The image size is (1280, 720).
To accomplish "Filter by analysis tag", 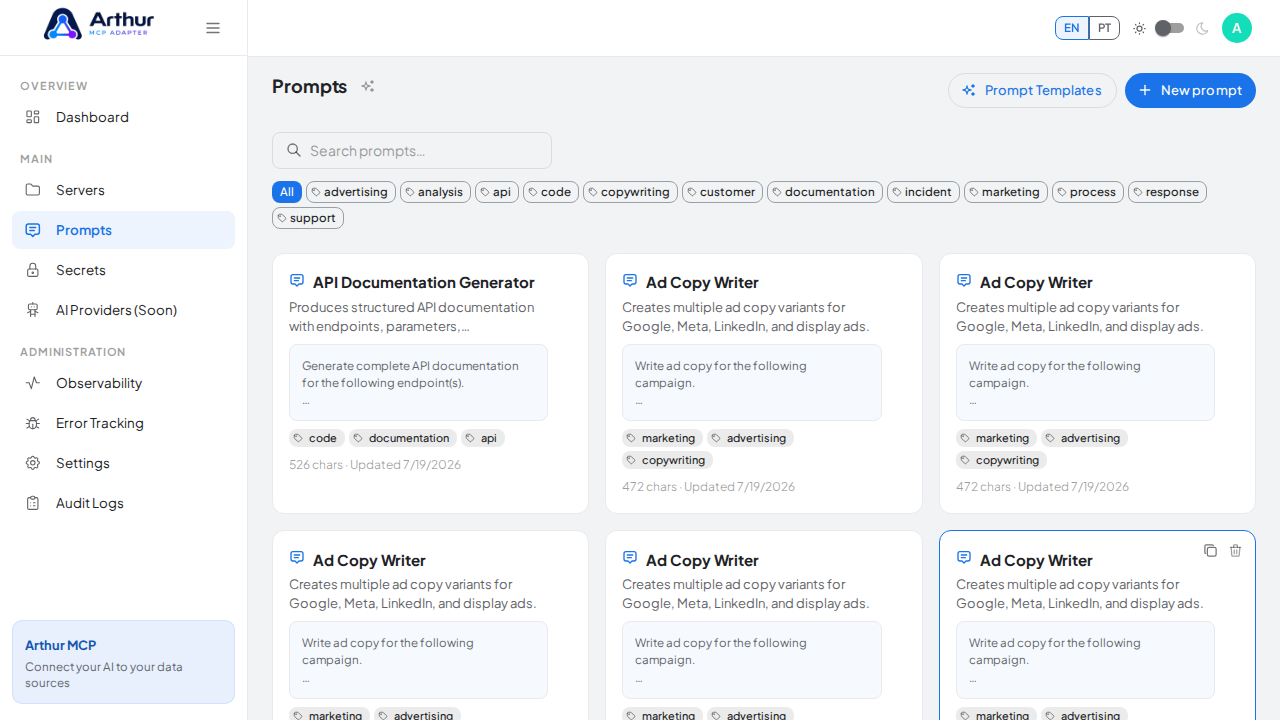I will [x=435, y=192].
